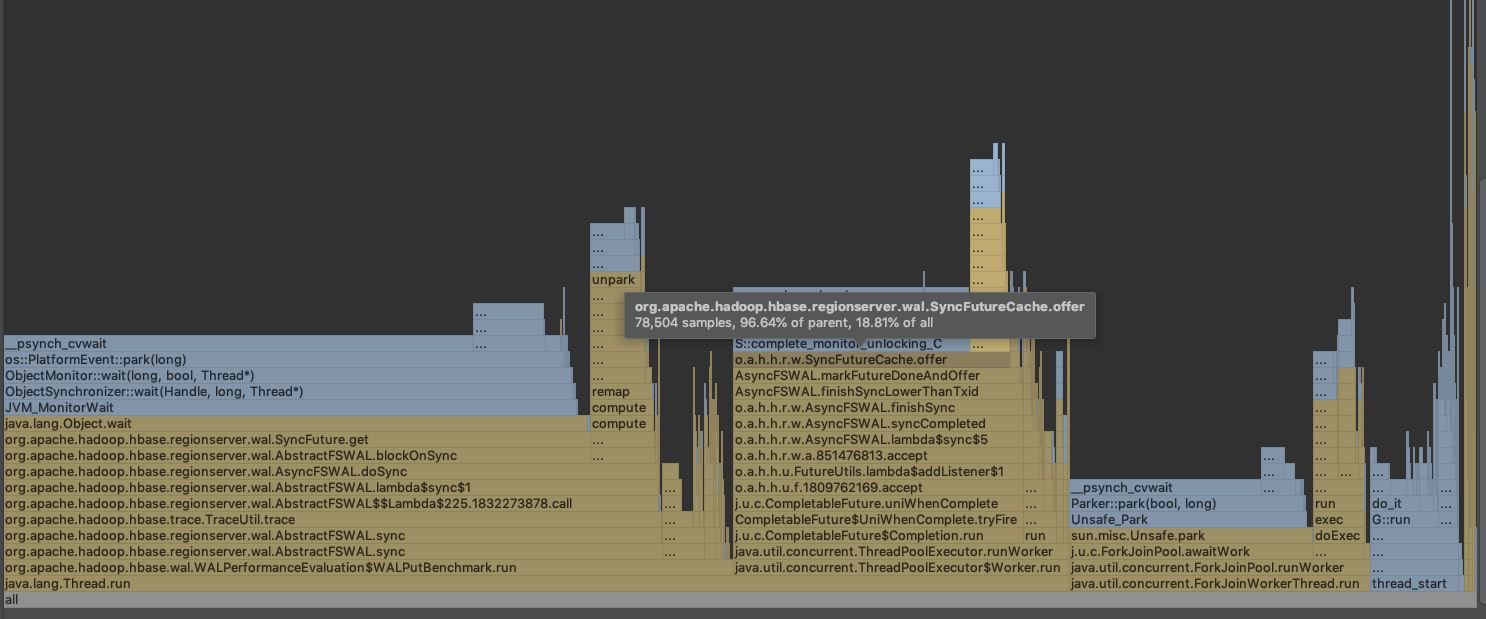Screen dimensions: 1486x619
Task: Click the CompletableFuture$UniWhenComplete.tryFire frame
Action: tap(877, 519)
